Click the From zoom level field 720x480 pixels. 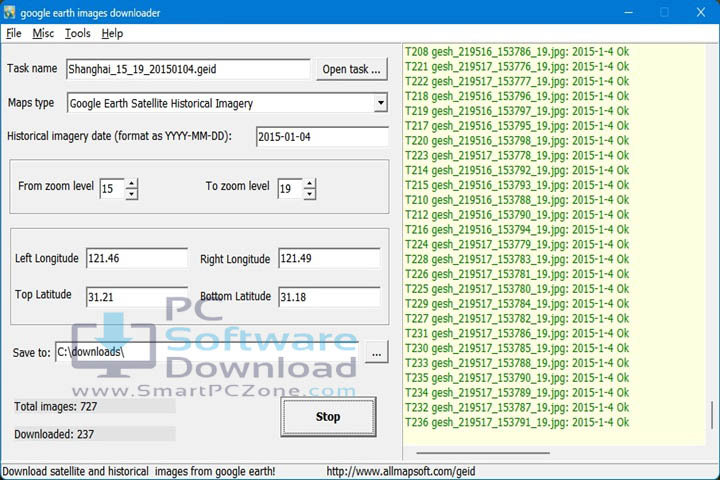coord(112,189)
